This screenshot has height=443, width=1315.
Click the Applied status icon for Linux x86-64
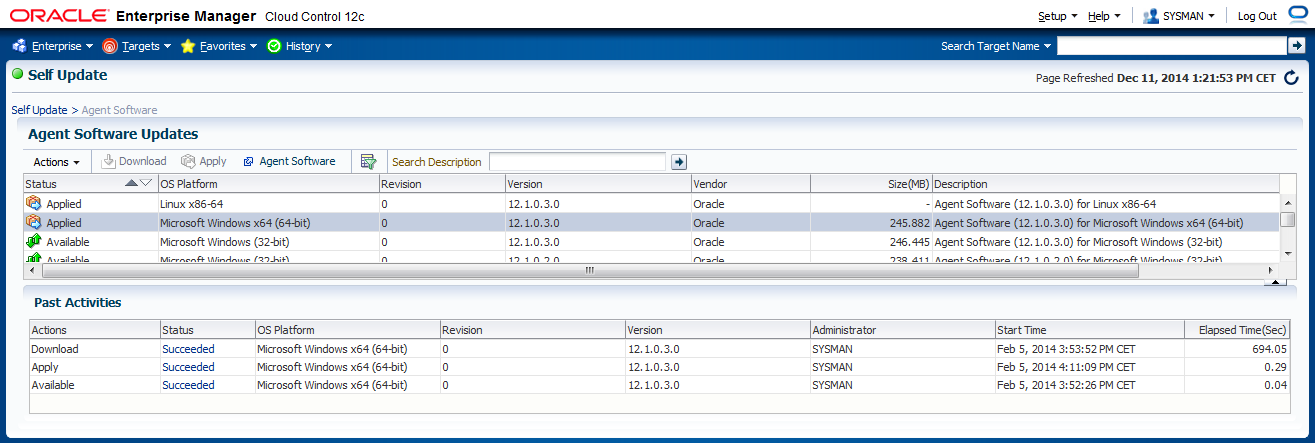coord(34,203)
